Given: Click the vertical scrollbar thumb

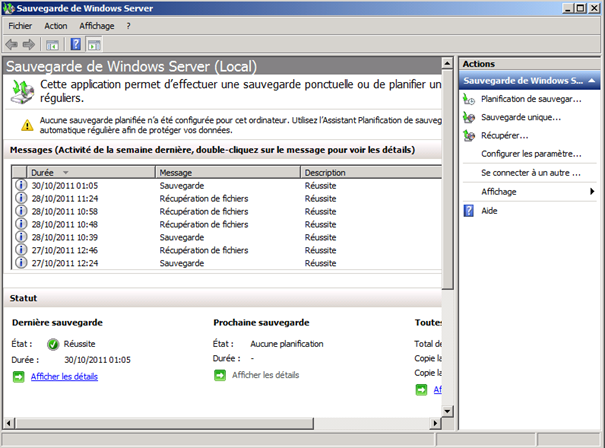Looking at the screenshot, I should tap(447, 179).
